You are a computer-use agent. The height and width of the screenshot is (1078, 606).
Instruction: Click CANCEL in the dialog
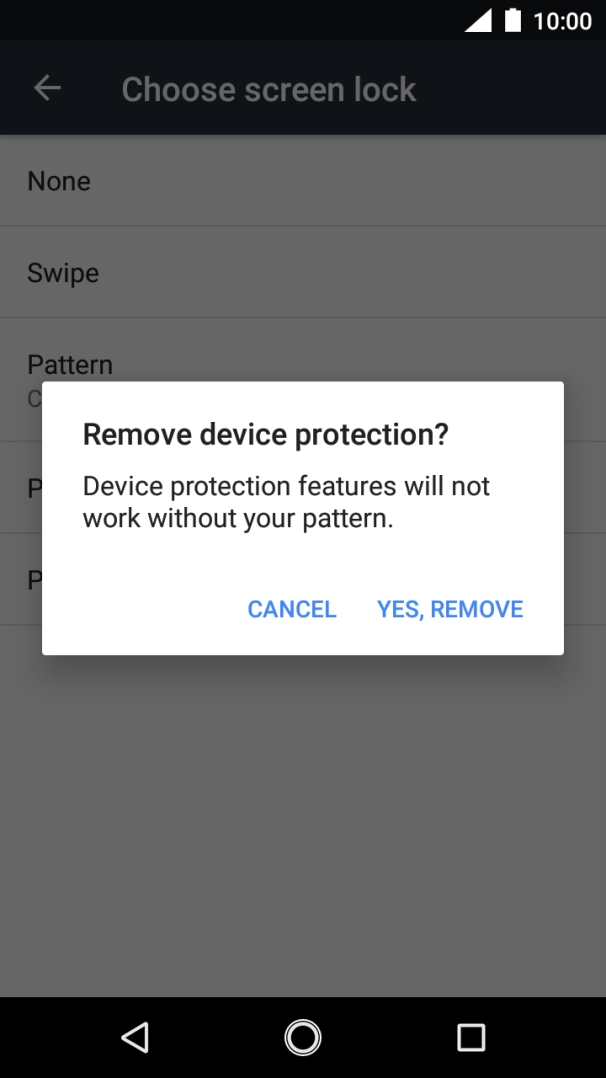pyautogui.click(x=292, y=608)
